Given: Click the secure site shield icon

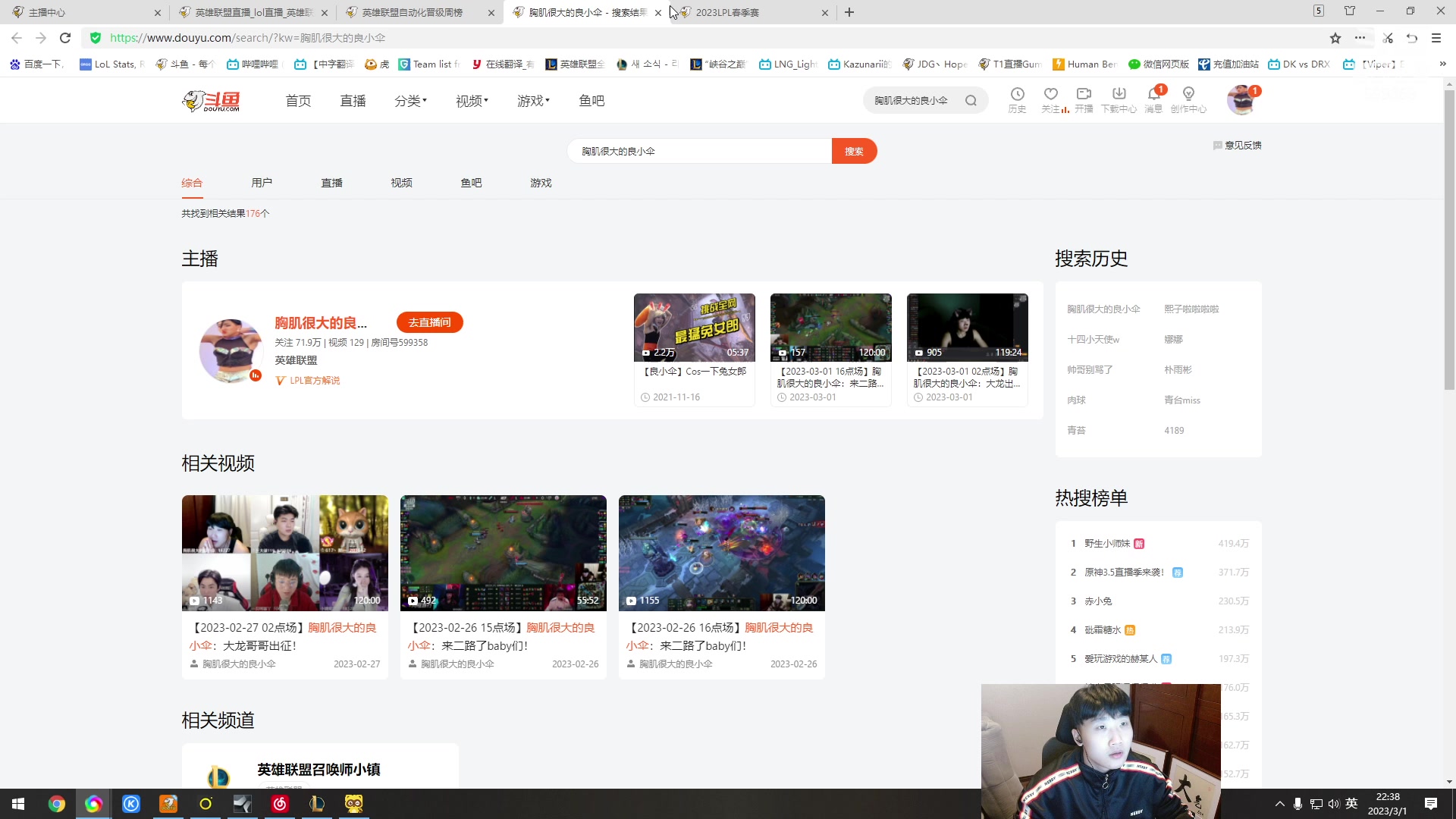Looking at the screenshot, I should (x=96, y=38).
